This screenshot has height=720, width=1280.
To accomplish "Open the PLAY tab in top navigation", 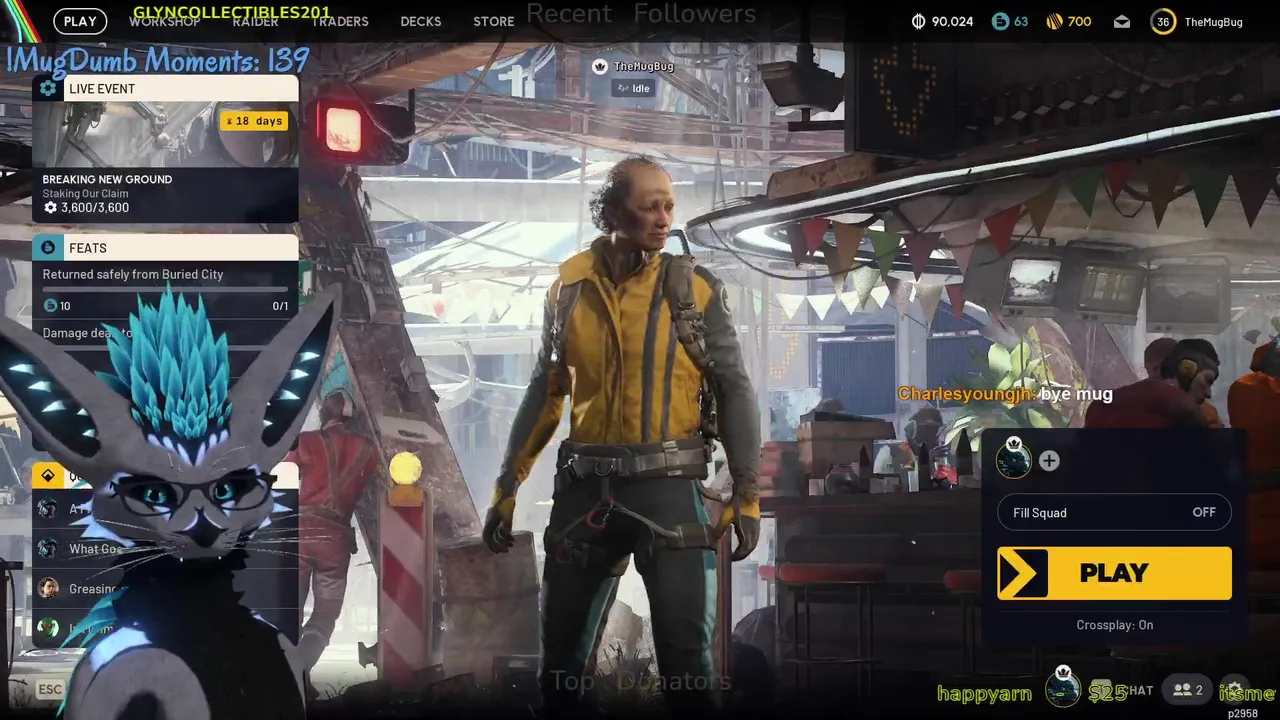I will click(80, 21).
